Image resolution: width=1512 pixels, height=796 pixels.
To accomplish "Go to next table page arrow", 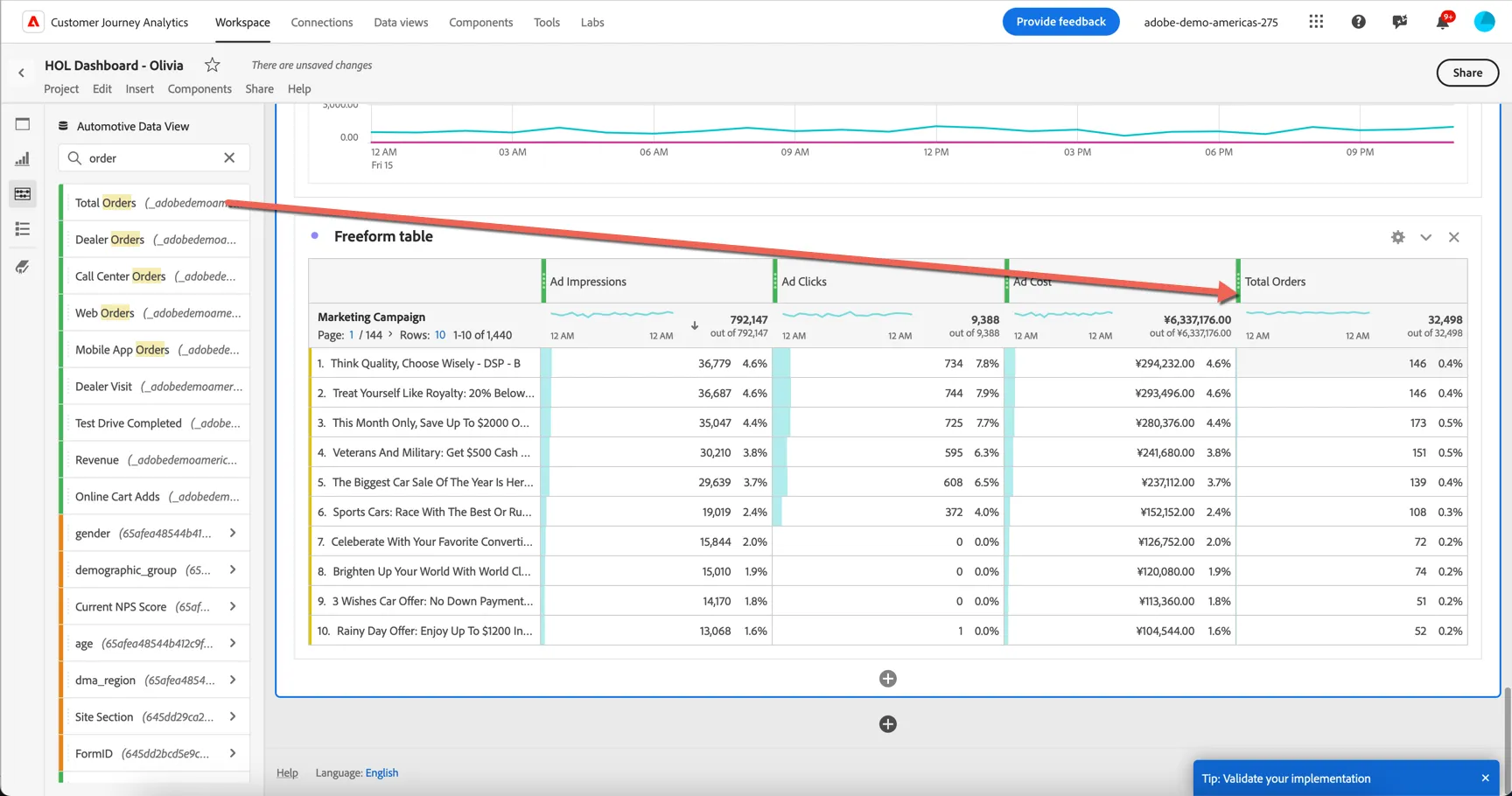I will click(x=390, y=334).
